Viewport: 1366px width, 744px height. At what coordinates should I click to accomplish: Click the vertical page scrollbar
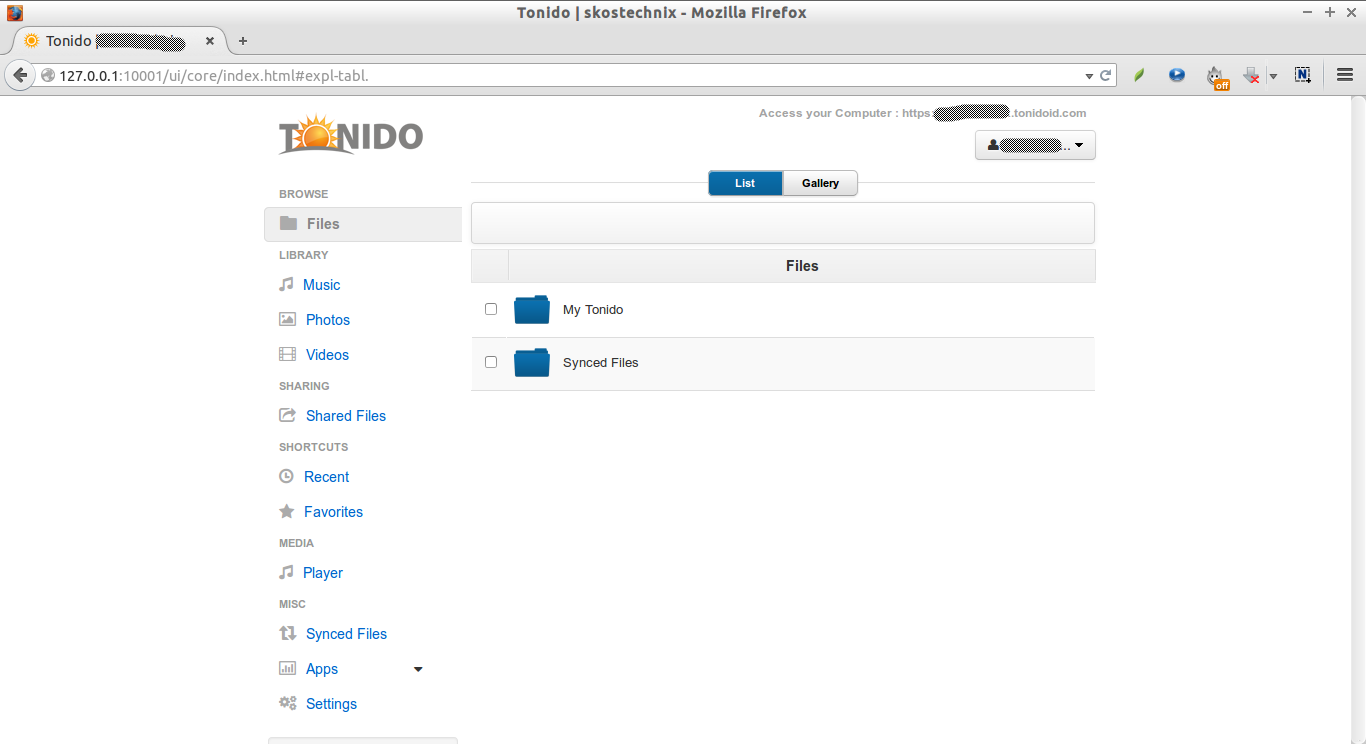click(1358, 420)
